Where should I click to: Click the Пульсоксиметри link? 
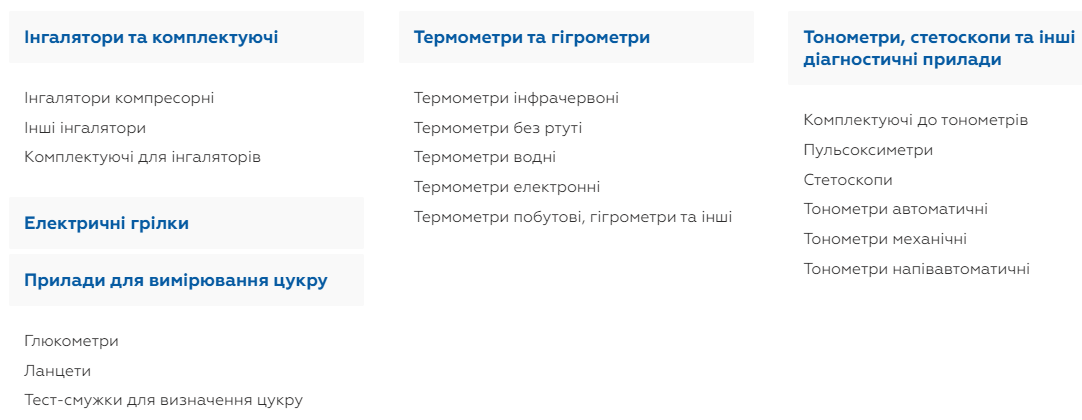[x=868, y=150]
